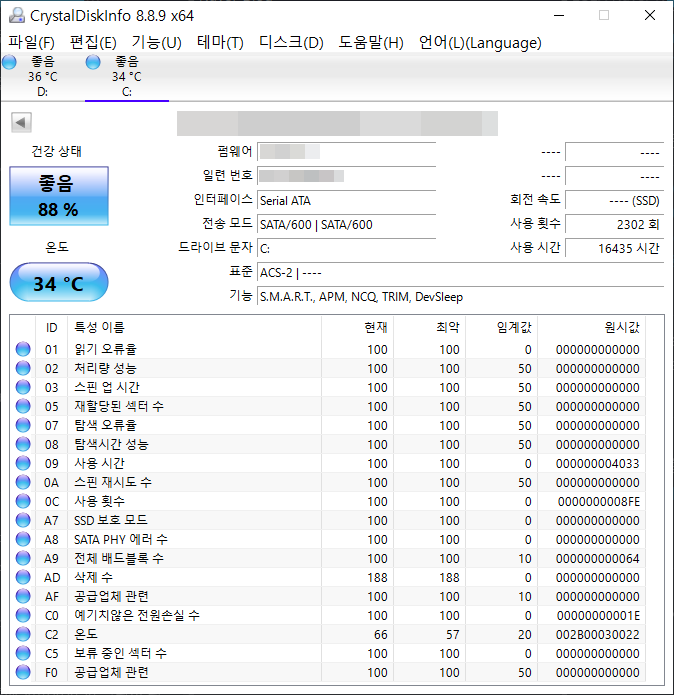Click status orb for C0 예기치않은 전원손실 수
This screenshot has width=674, height=695.
point(23,615)
